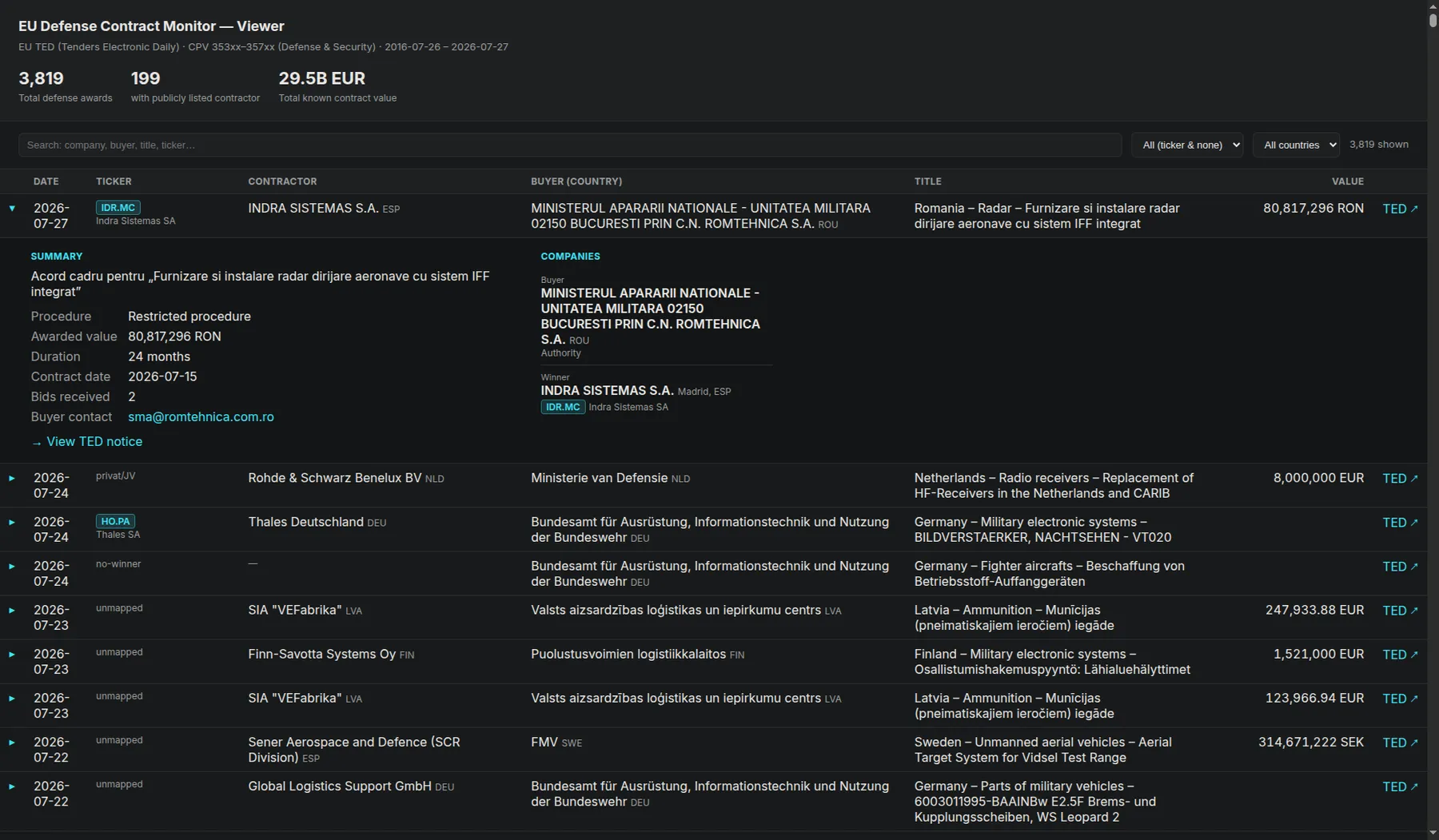Viewport: 1439px width, 840px height.
Task: Click the HO.PA ticker badge
Action: point(115,521)
